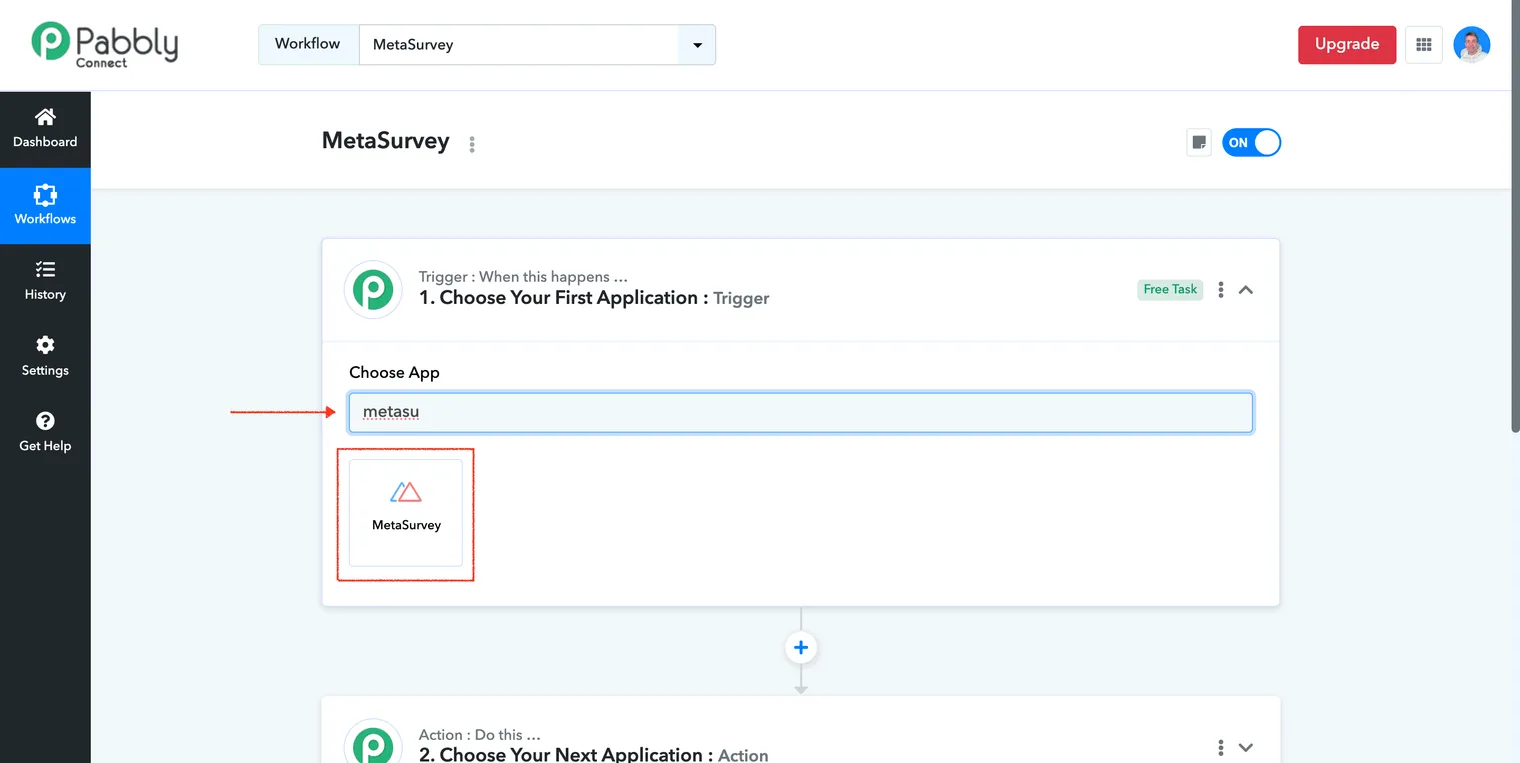This screenshot has height=763, width=1520.
Task: Expand the action step chevron
Action: pos(1246,748)
